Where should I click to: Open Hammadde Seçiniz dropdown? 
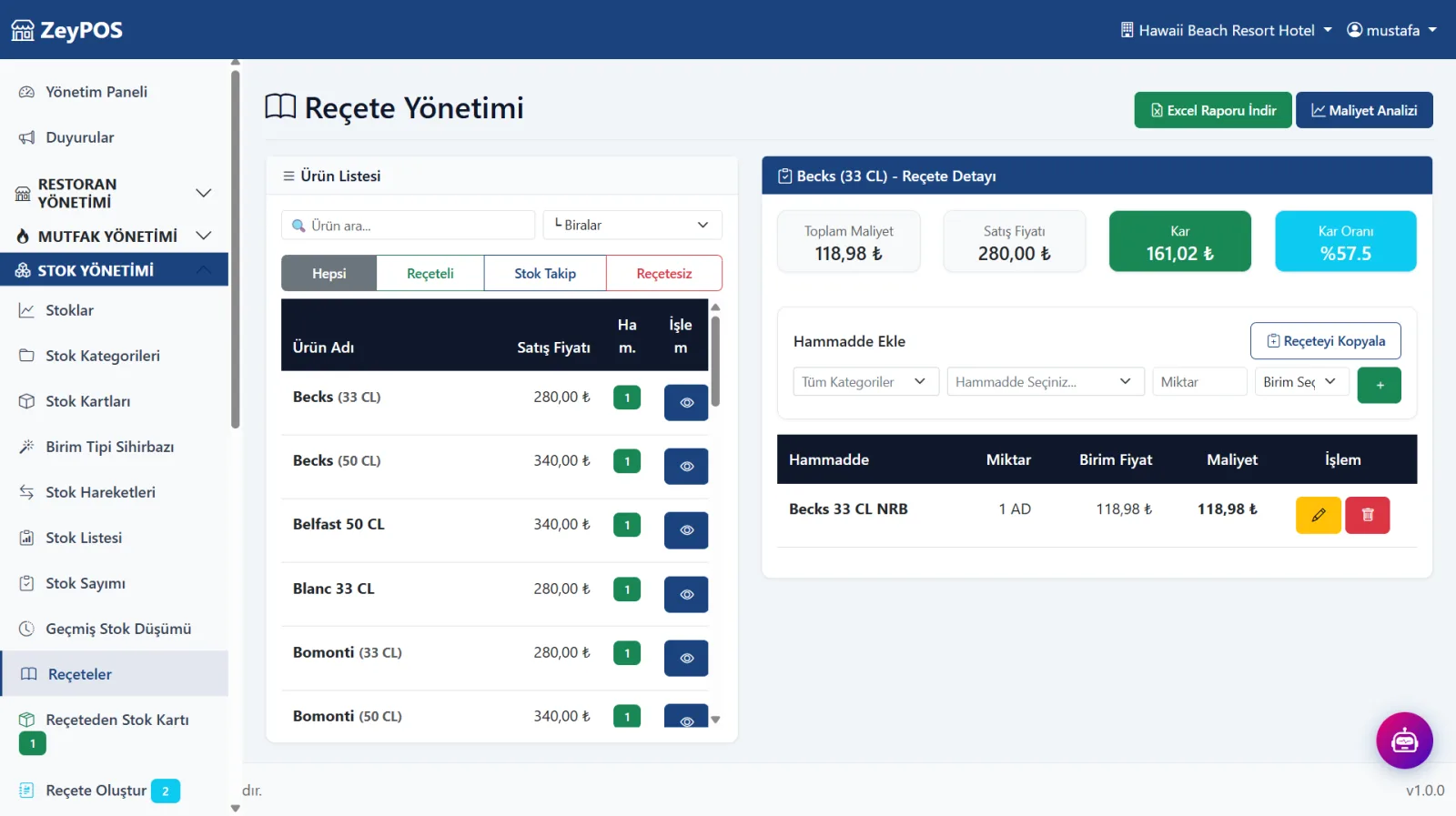tap(1045, 381)
